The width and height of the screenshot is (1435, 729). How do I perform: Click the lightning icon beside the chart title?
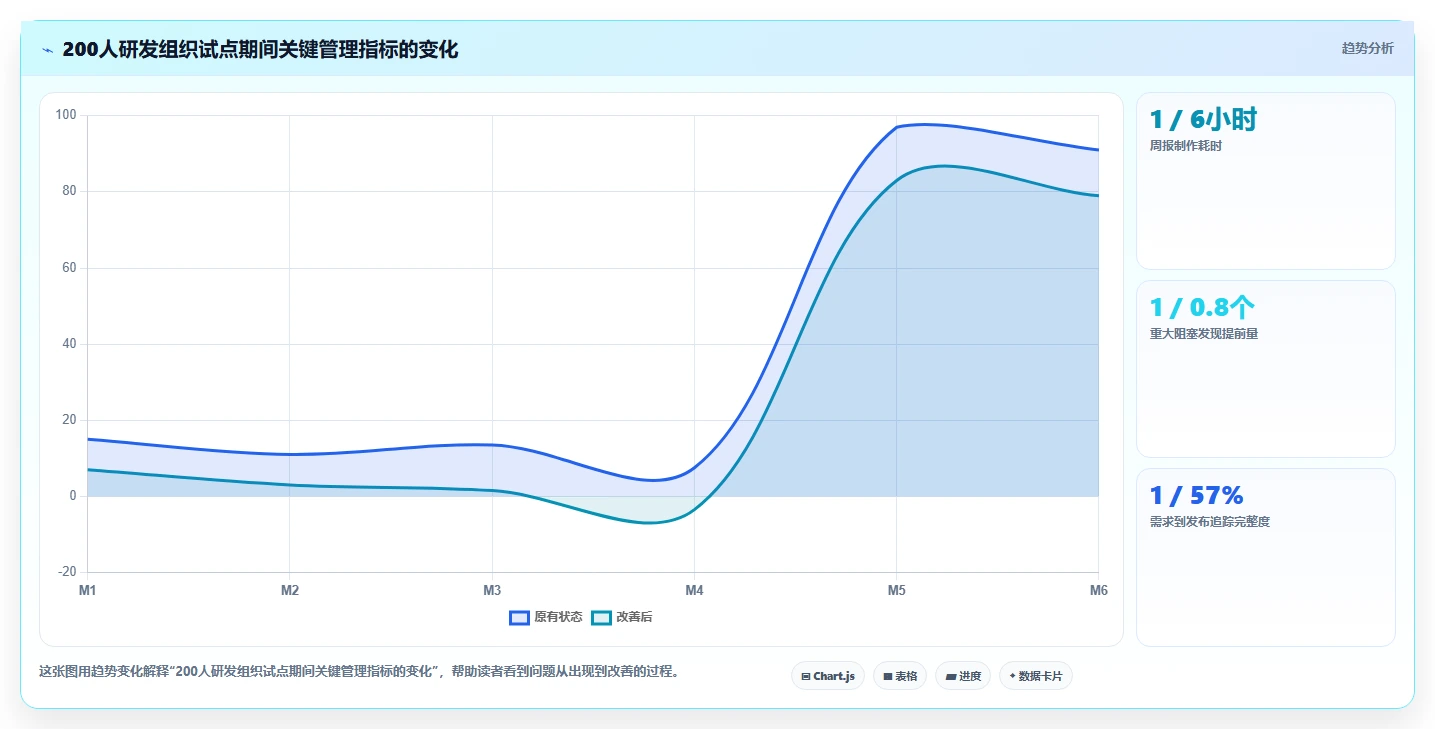click(47, 50)
